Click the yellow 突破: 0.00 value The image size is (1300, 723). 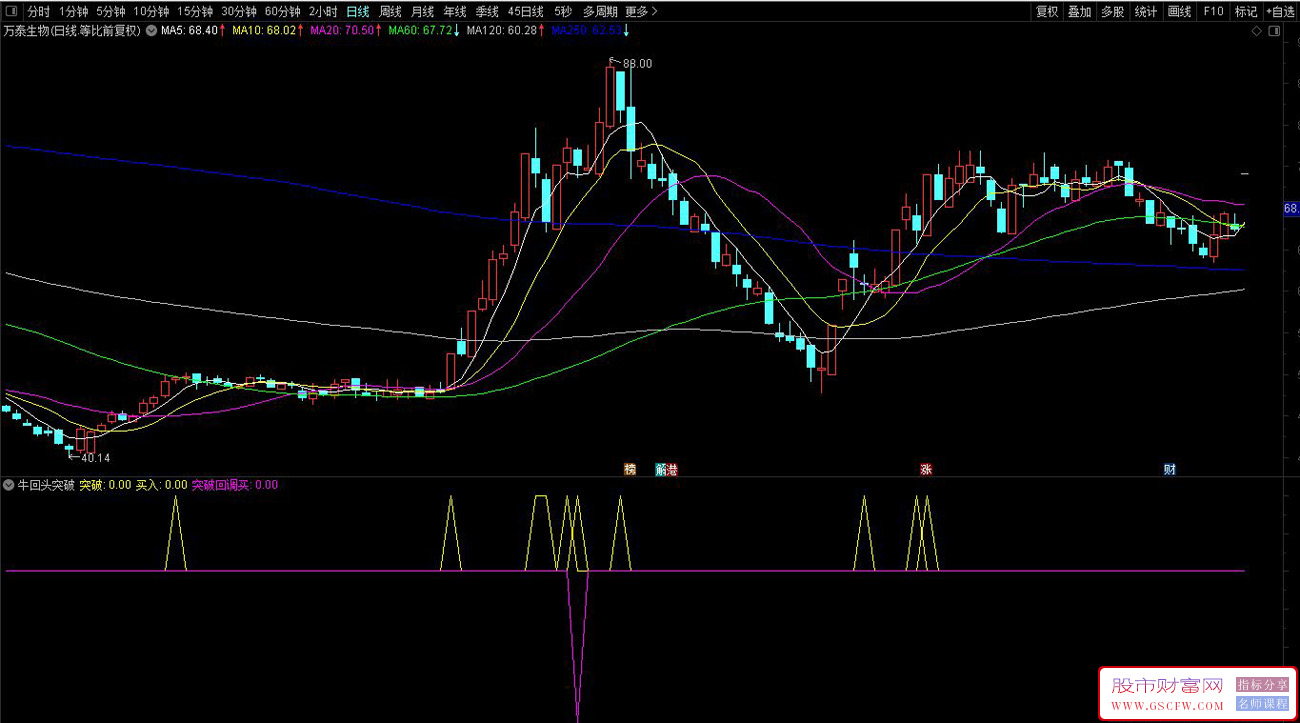[106, 485]
